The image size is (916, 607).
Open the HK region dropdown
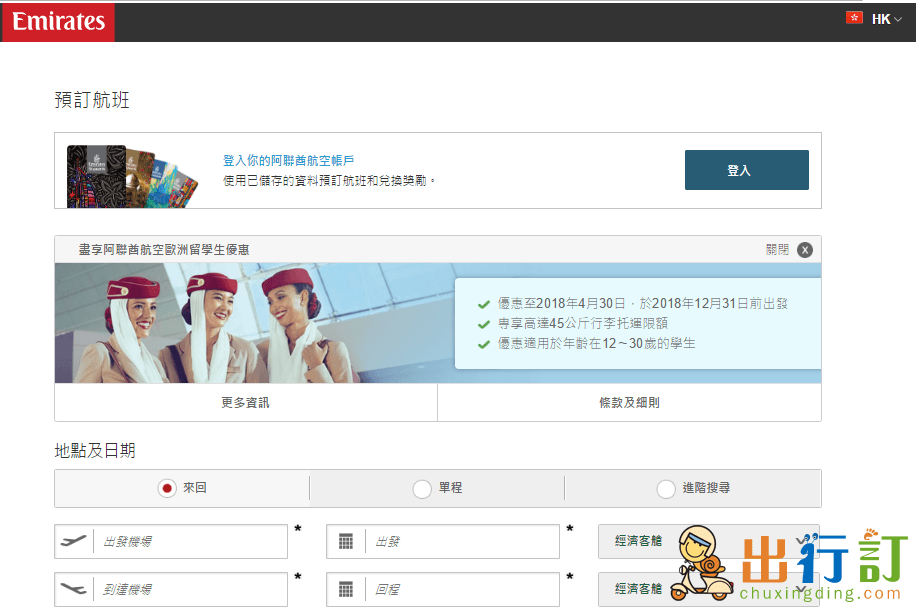(x=886, y=19)
